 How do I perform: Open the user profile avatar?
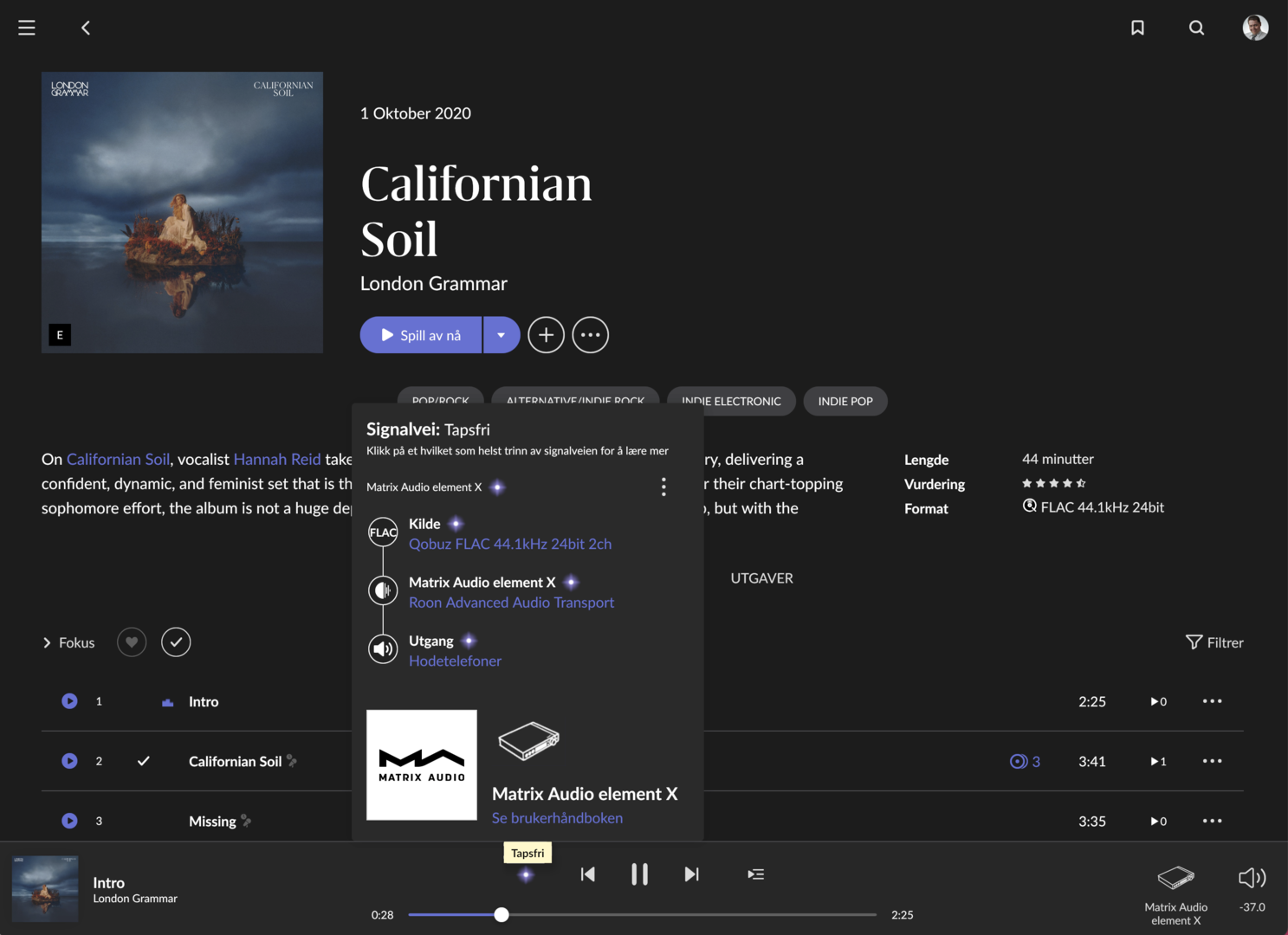tap(1255, 28)
